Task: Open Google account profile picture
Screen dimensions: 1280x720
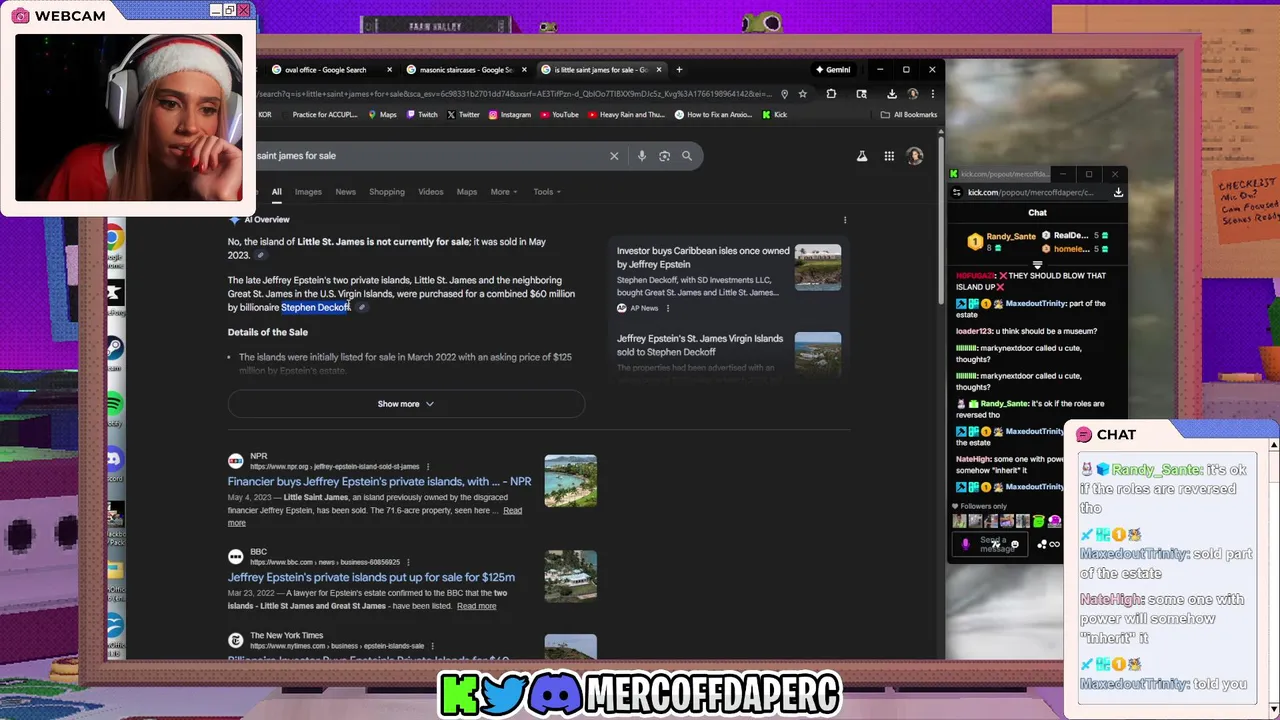Action: (x=914, y=156)
